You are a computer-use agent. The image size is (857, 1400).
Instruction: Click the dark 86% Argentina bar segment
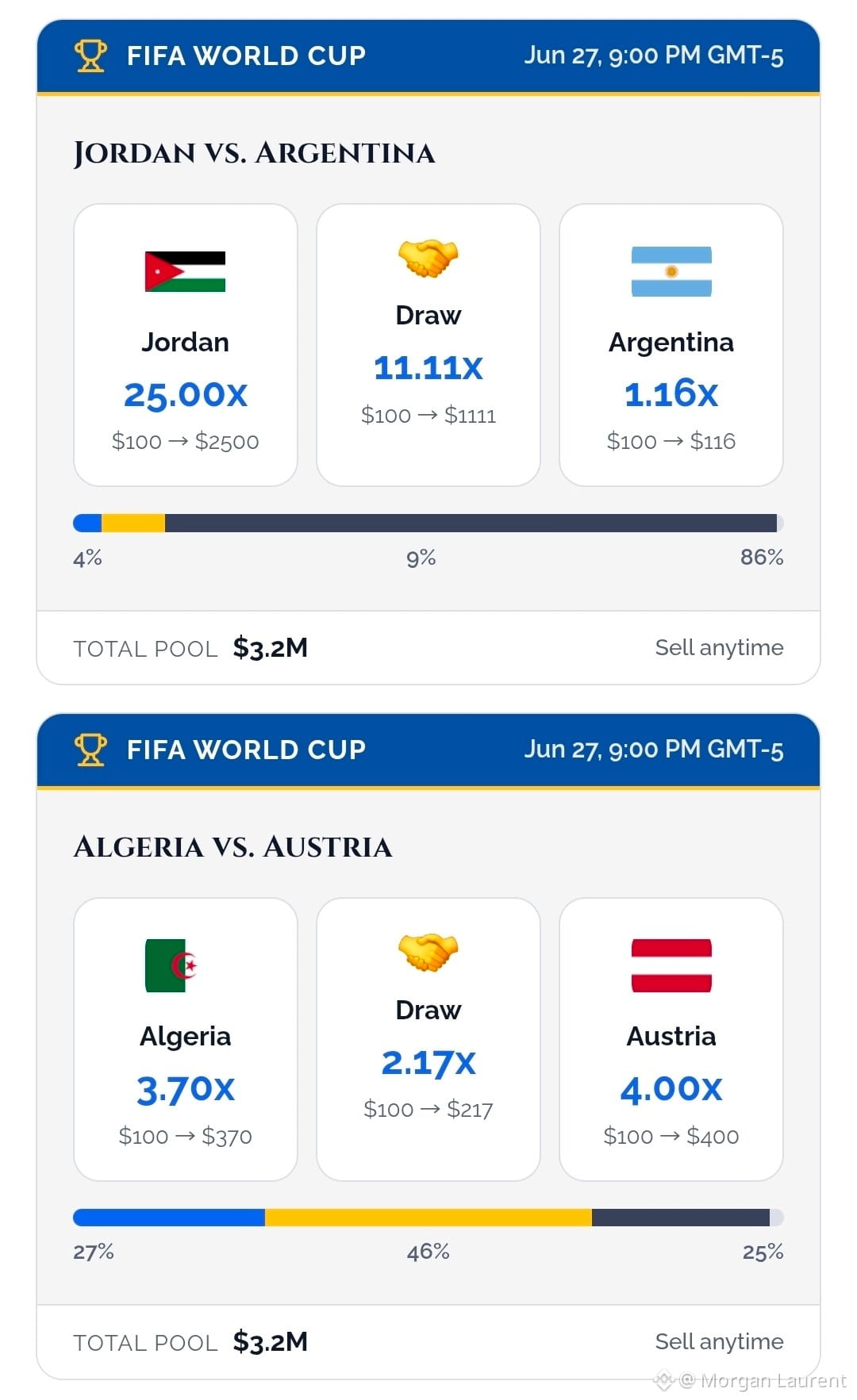pos(471,524)
